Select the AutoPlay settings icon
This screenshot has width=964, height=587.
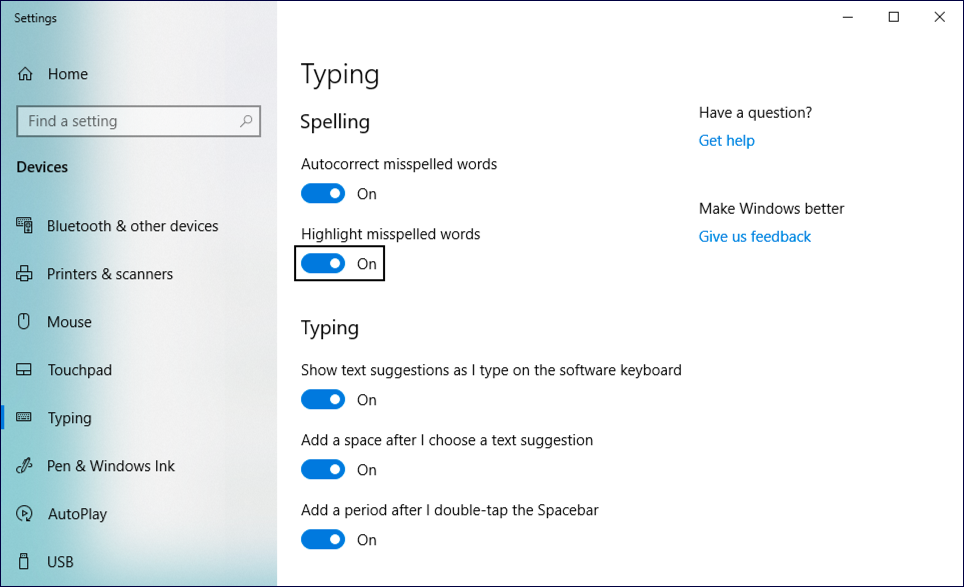[24, 513]
